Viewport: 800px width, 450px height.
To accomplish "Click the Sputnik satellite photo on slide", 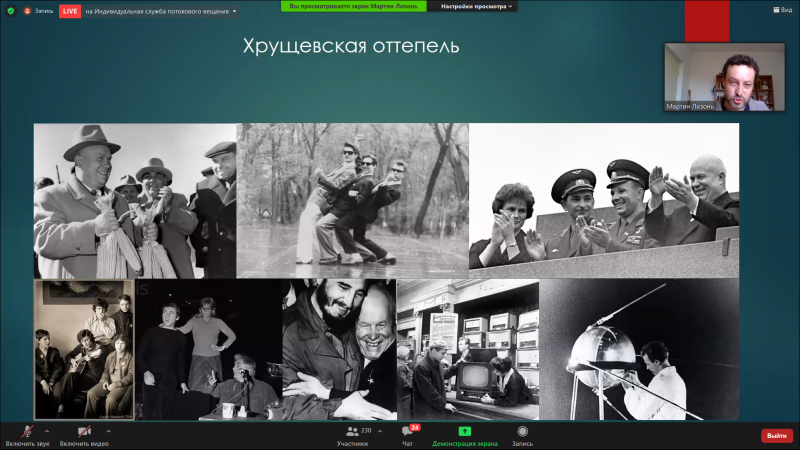I will click(x=638, y=349).
